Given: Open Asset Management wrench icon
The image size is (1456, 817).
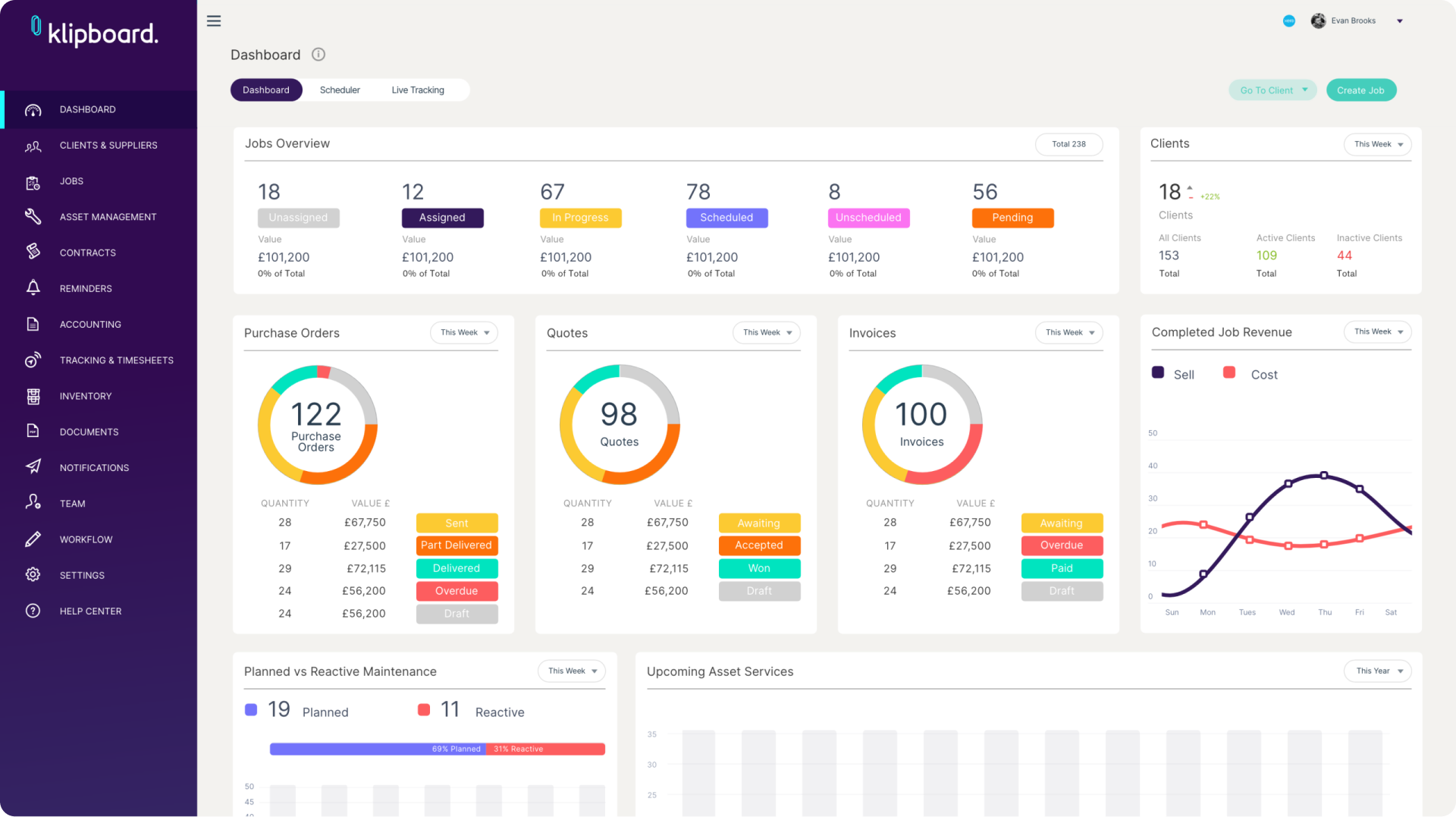Looking at the screenshot, I should tap(33, 217).
